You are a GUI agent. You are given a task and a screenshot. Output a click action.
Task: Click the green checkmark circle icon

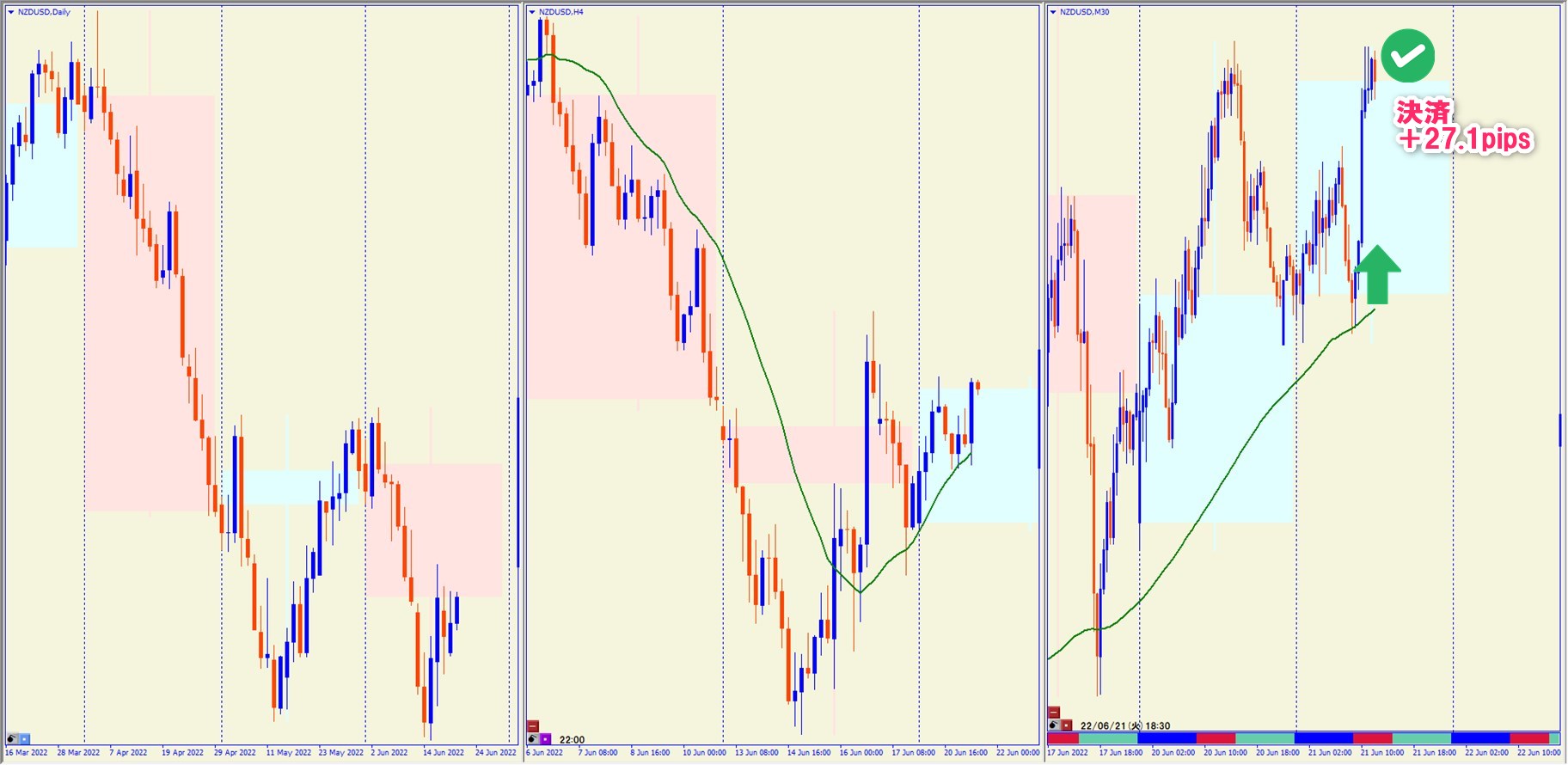[x=1407, y=56]
